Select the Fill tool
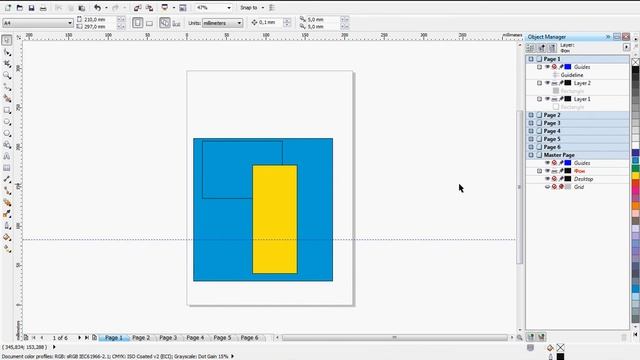 click(x=7, y=237)
